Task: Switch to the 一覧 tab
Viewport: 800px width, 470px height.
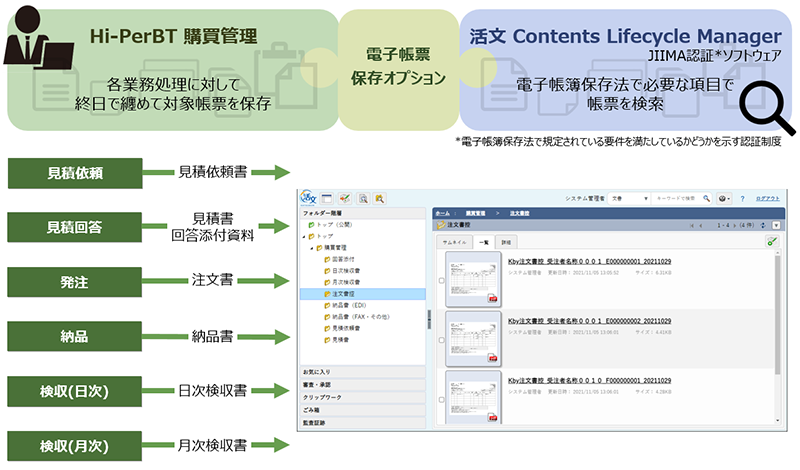Action: (x=484, y=242)
